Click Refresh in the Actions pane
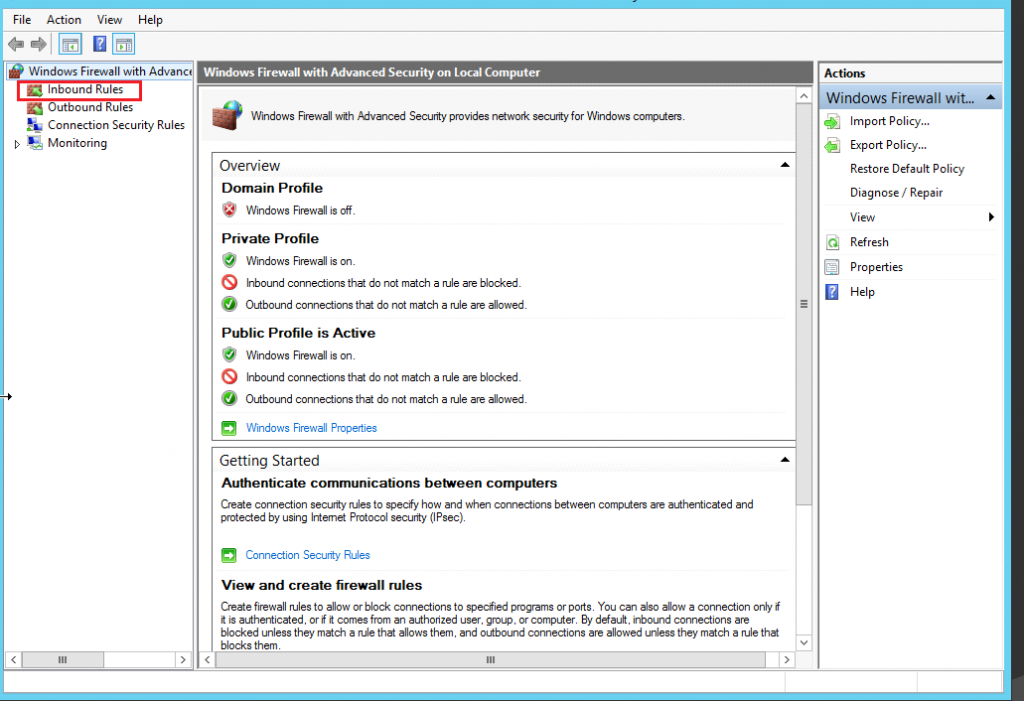 (869, 242)
